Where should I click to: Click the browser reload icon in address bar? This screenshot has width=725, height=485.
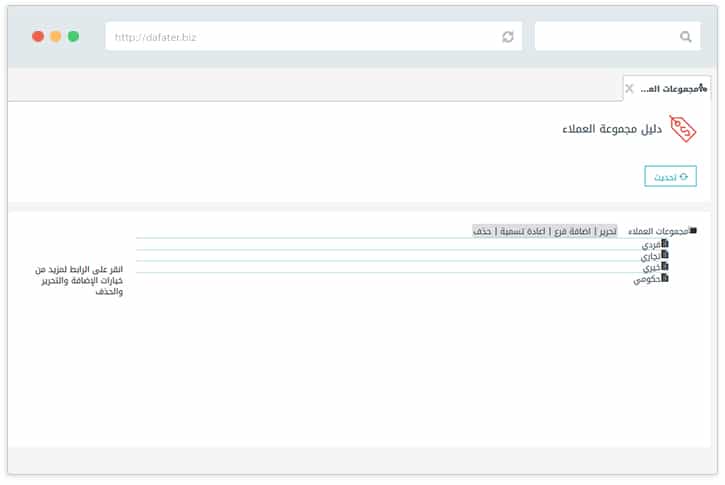pyautogui.click(x=508, y=37)
